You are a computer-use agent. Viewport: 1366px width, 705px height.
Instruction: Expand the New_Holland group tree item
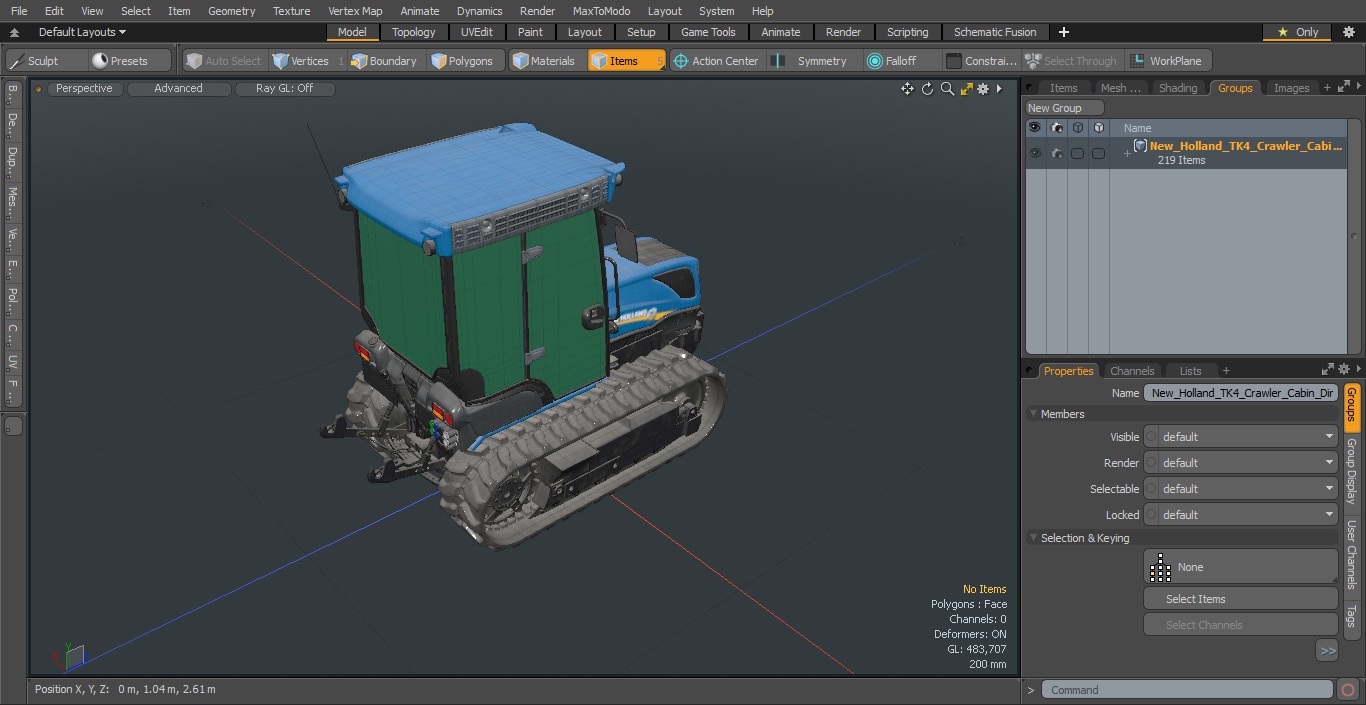[1127, 153]
